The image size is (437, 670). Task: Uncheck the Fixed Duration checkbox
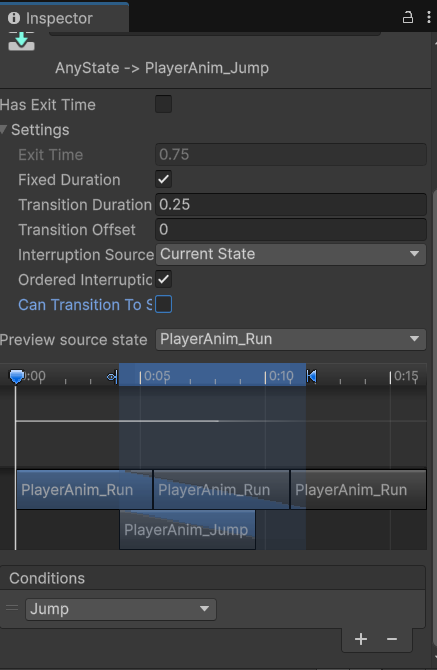pyautogui.click(x=164, y=179)
